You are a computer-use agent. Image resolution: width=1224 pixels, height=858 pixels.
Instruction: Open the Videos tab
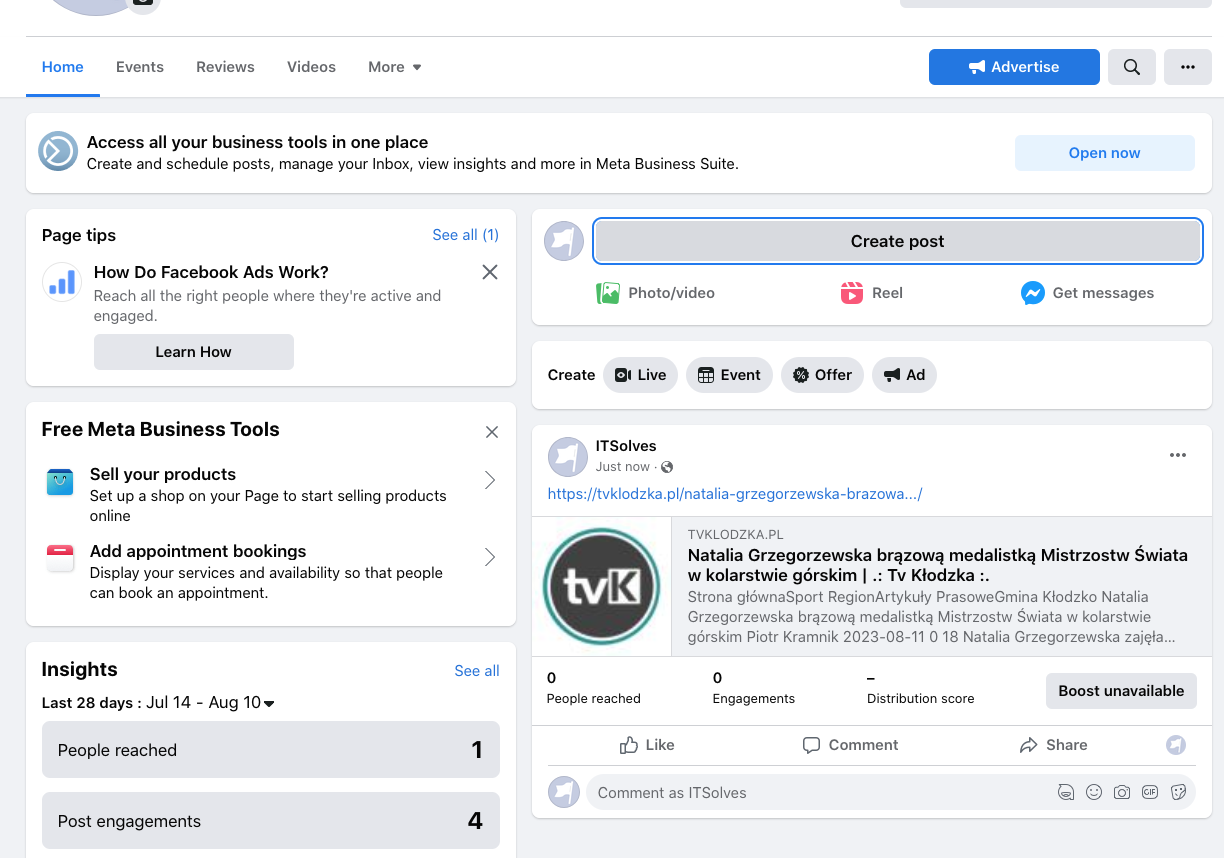pos(311,67)
